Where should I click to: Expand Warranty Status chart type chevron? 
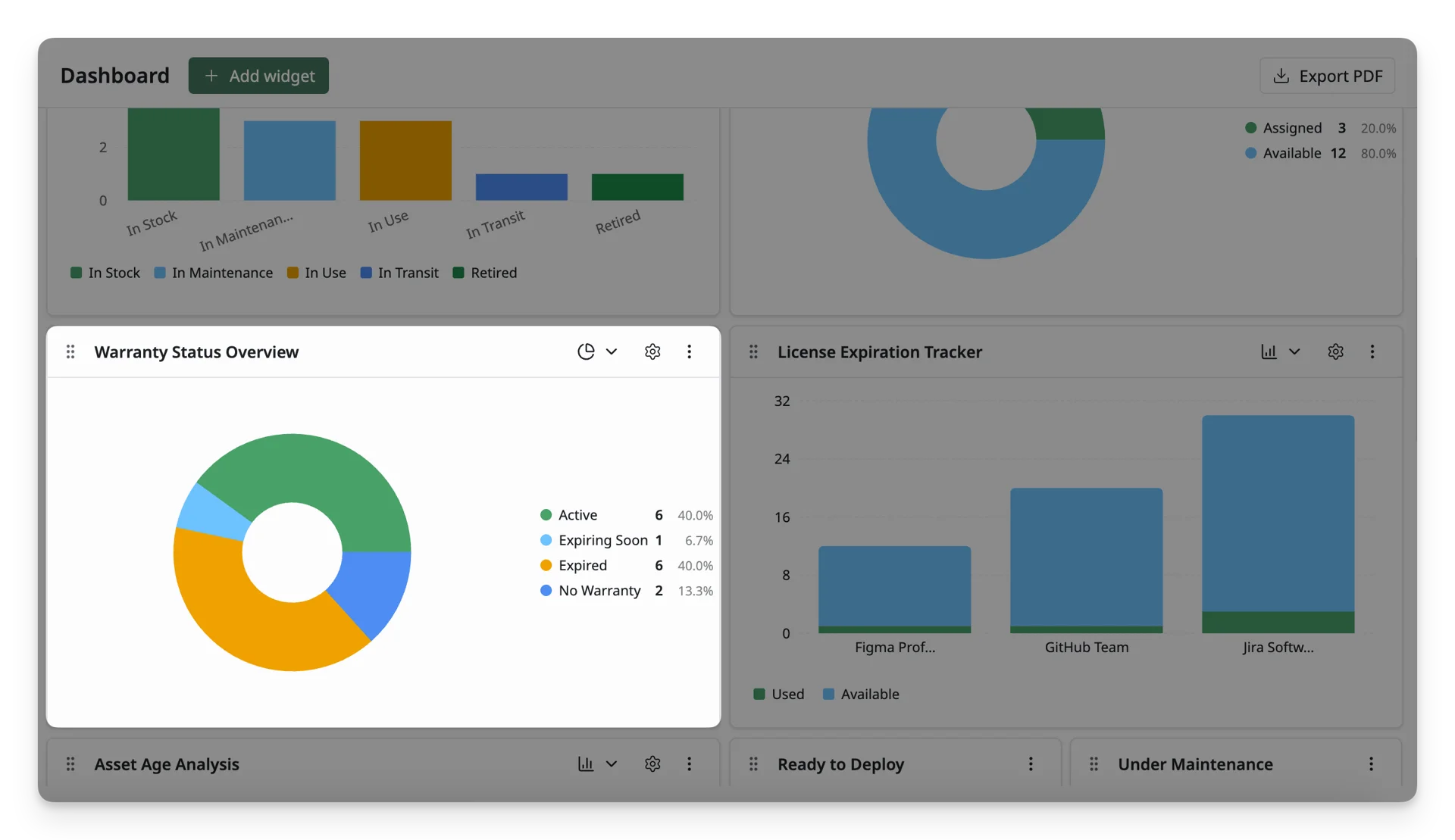point(612,351)
